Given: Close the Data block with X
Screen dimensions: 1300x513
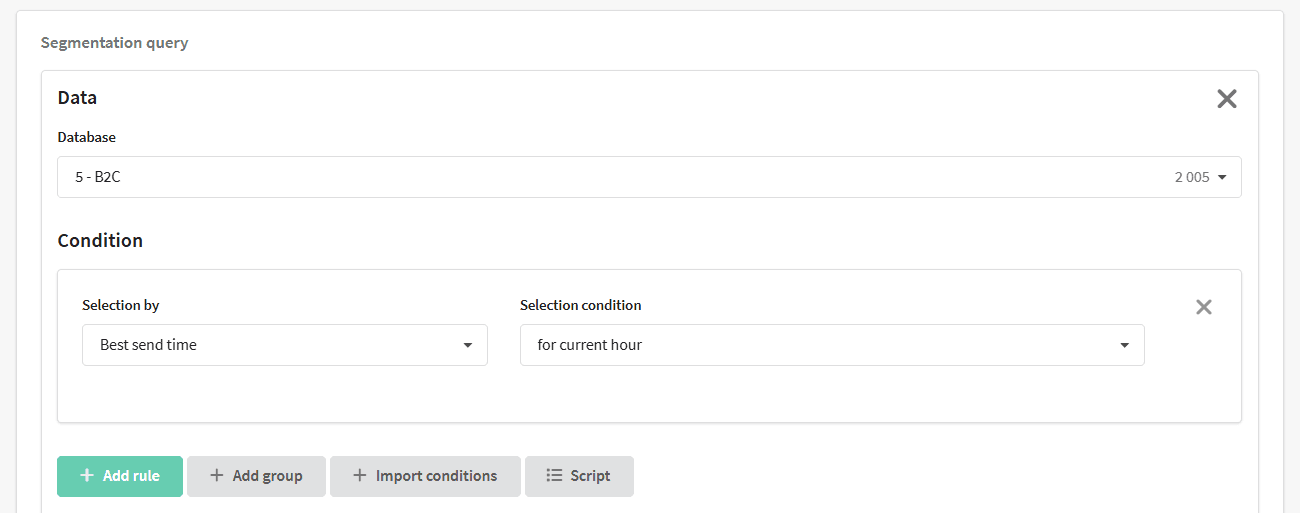Looking at the screenshot, I should click(x=1226, y=98).
